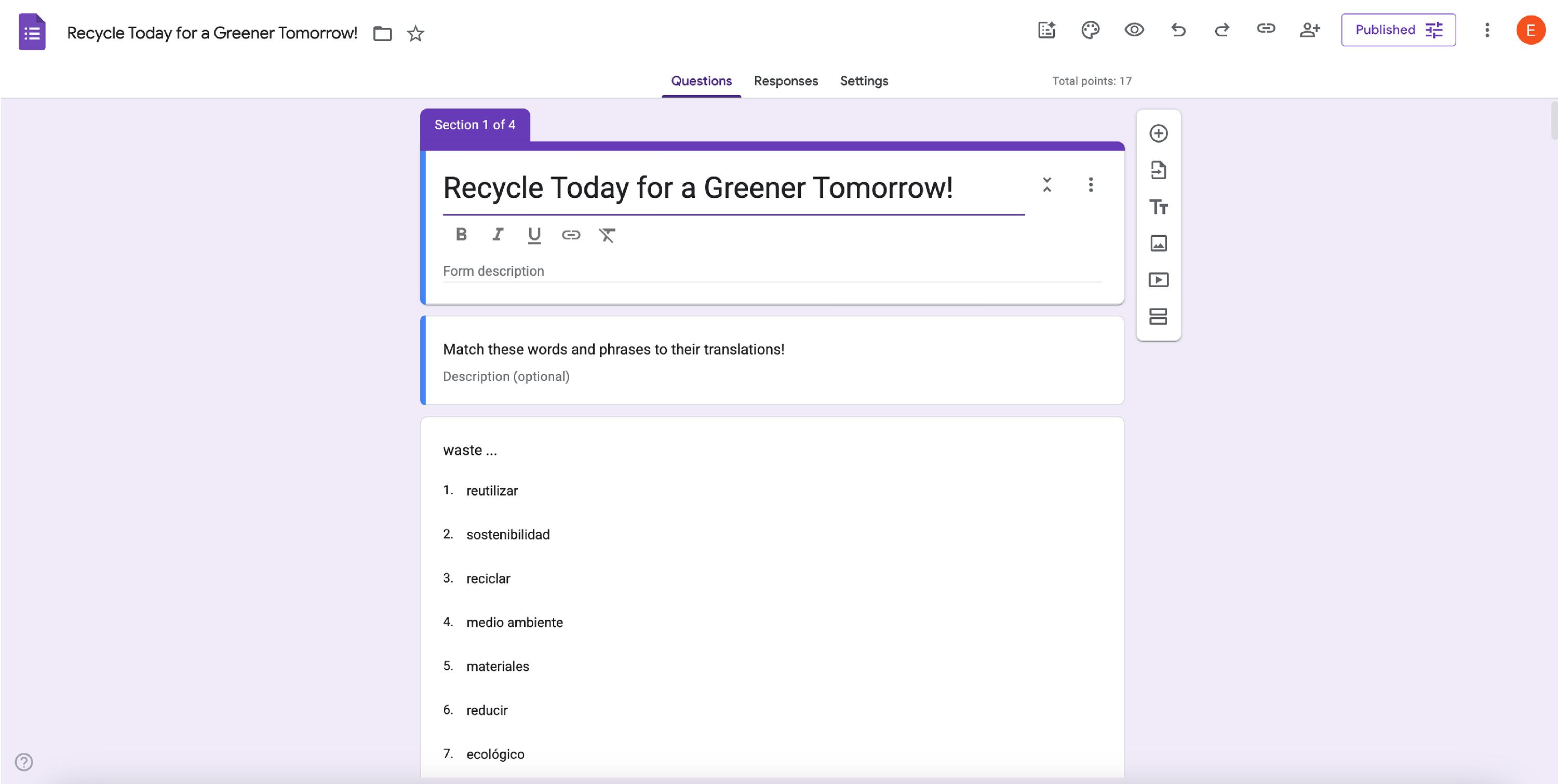Add collaborators icon

(1309, 30)
